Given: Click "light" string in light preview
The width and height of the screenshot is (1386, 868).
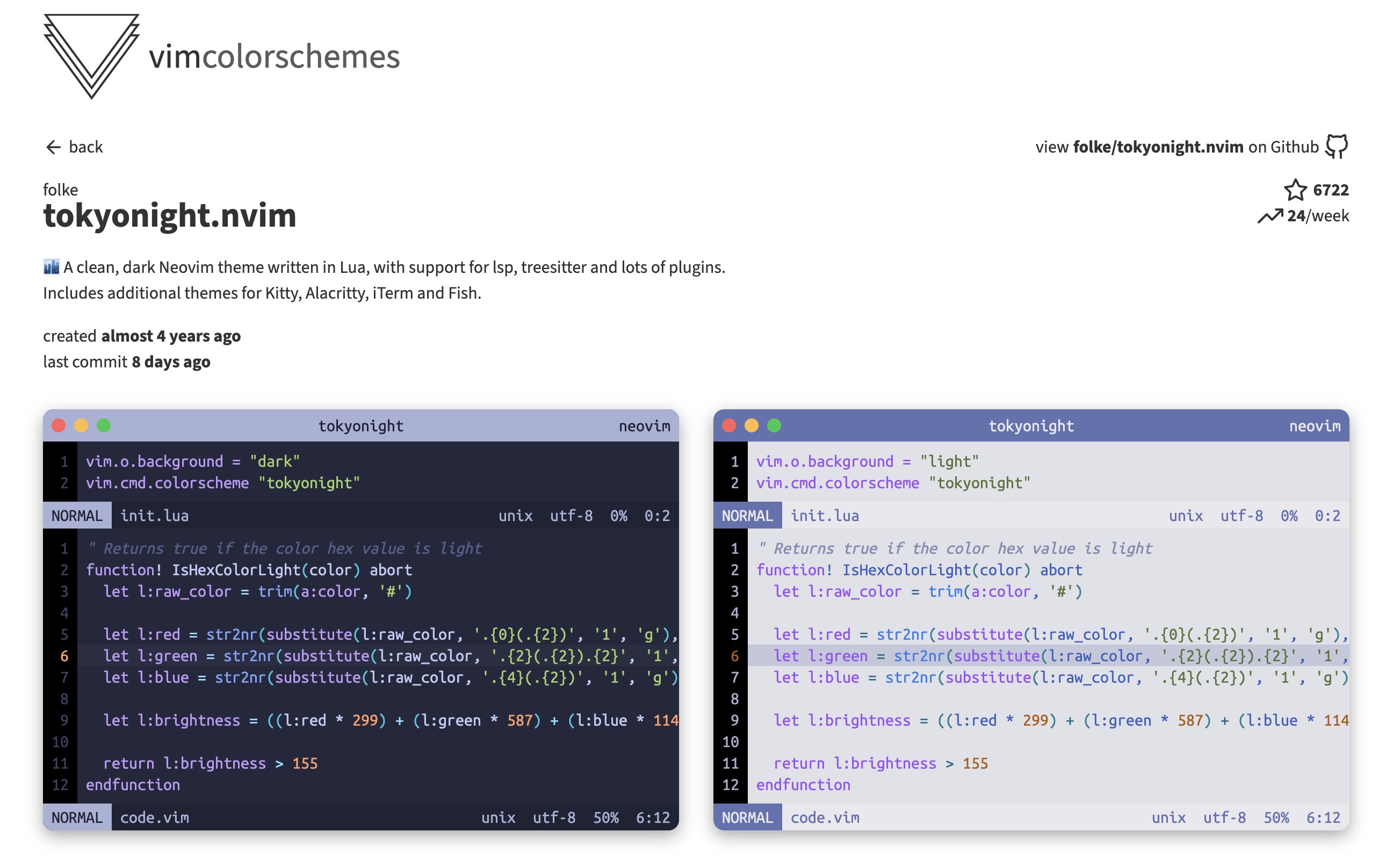Looking at the screenshot, I should tap(949, 461).
